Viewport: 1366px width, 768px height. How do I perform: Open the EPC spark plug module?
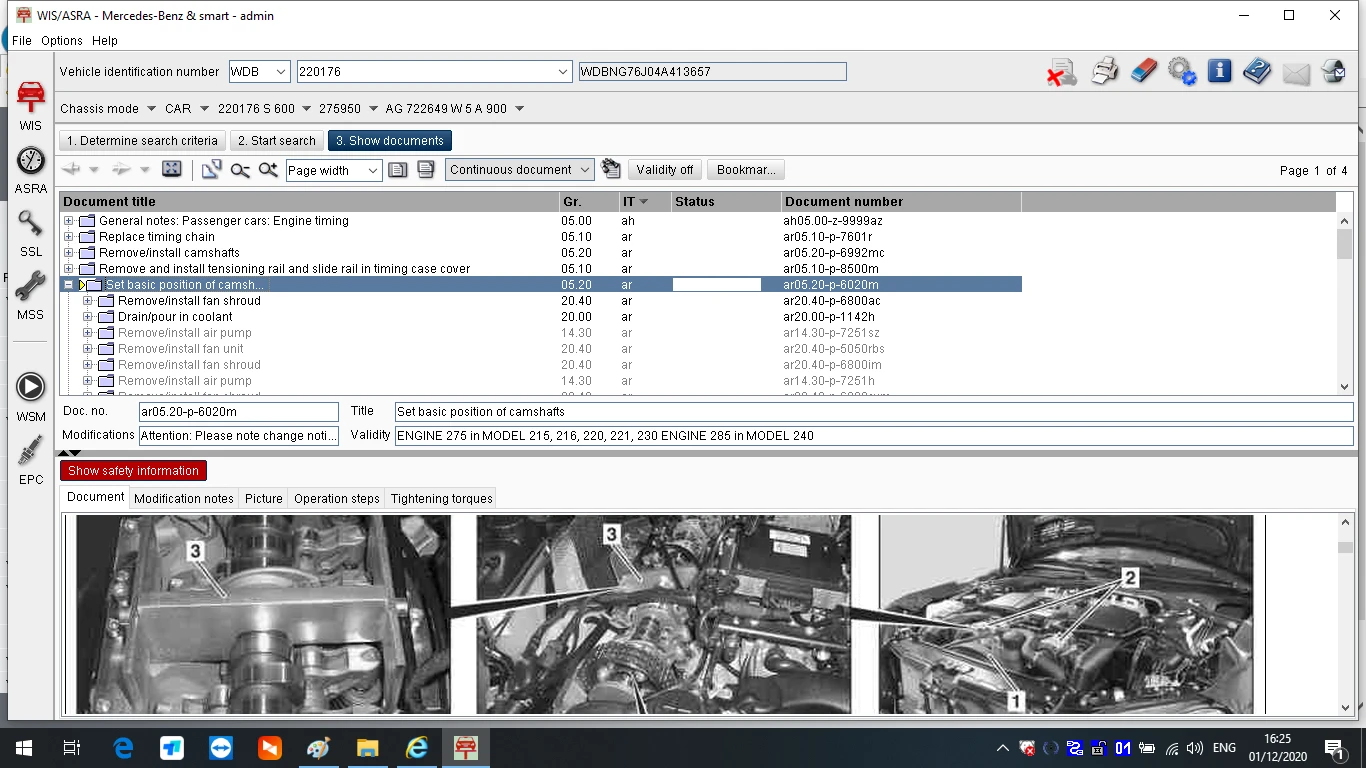(x=31, y=461)
